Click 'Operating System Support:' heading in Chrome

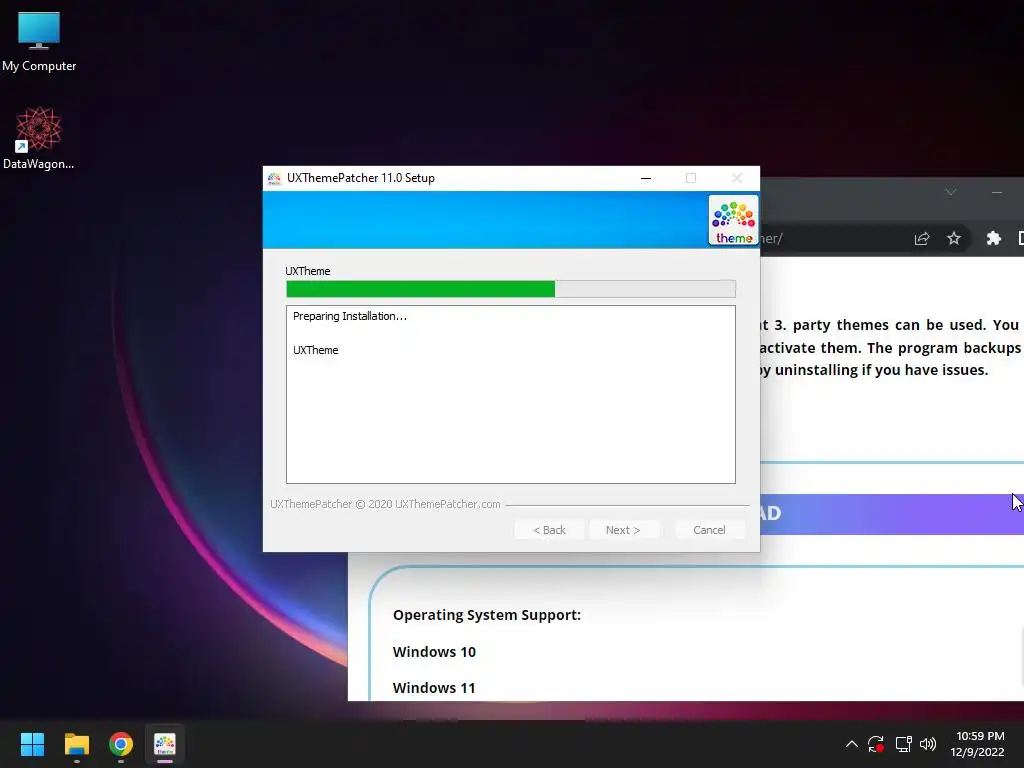pyautogui.click(x=487, y=615)
